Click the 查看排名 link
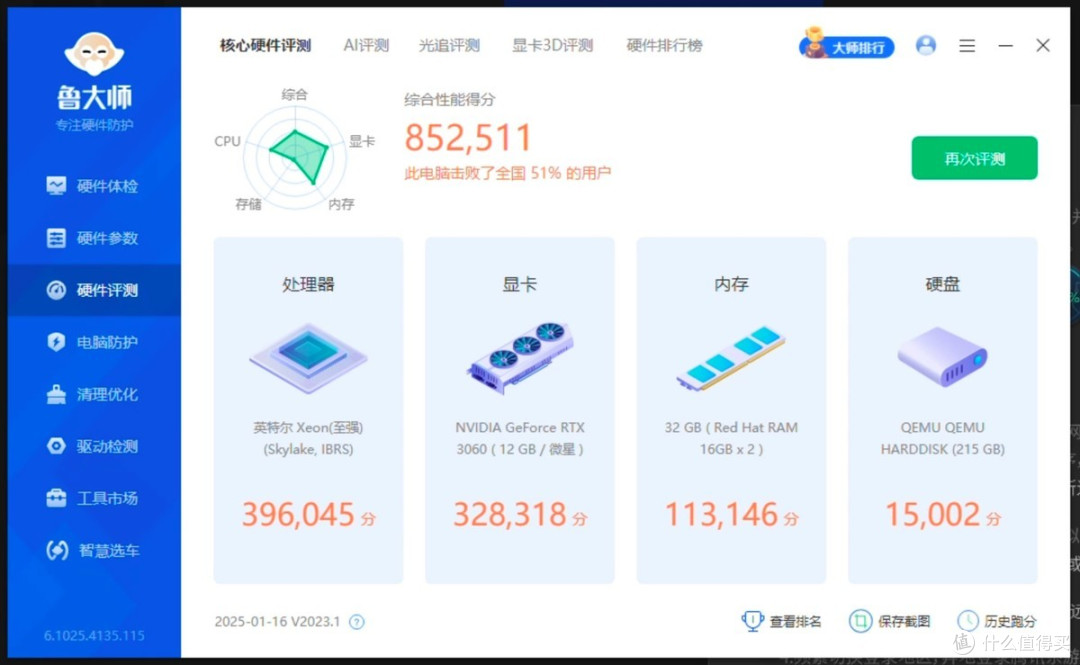Viewport: 1080px width, 665px height. [x=782, y=621]
